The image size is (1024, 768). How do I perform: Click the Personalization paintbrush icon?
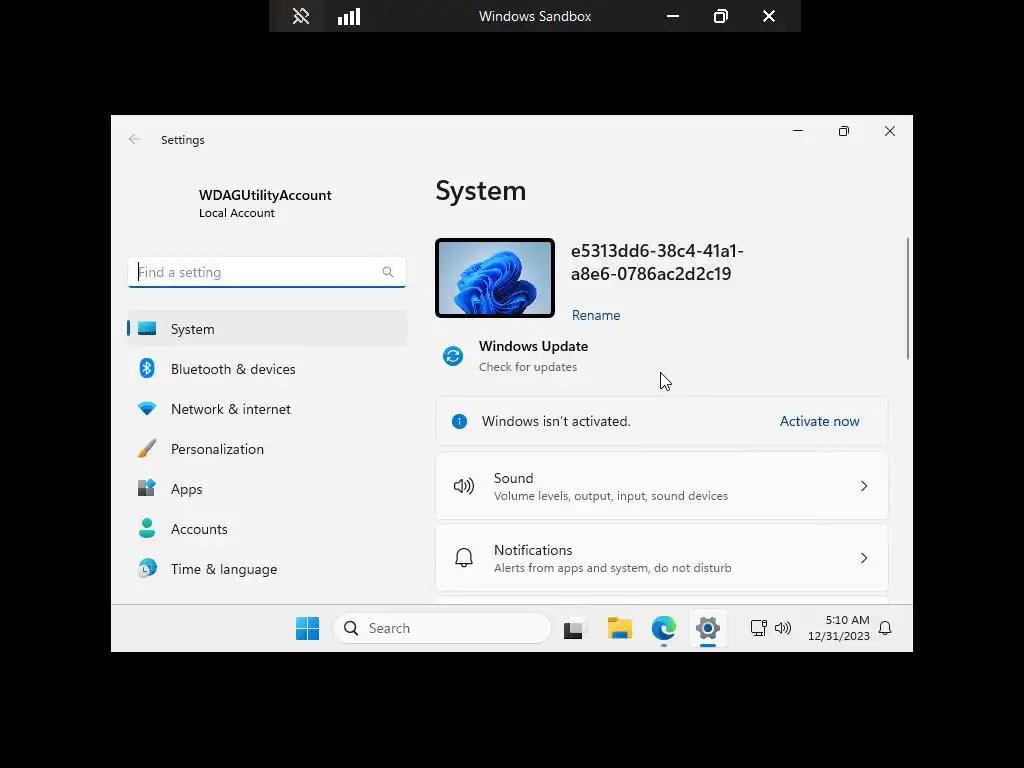click(147, 449)
